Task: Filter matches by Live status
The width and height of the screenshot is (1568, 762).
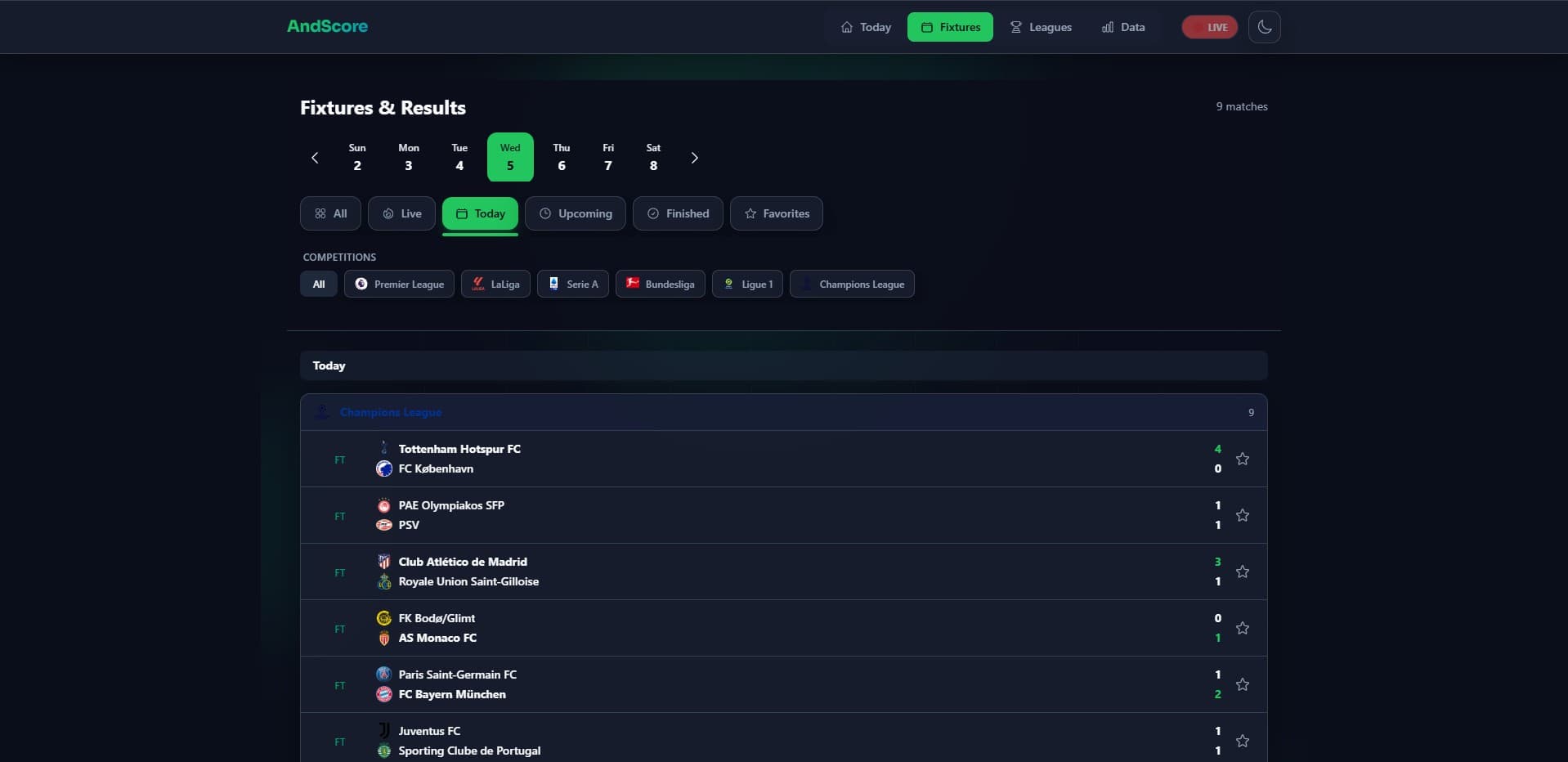Action: 401,213
